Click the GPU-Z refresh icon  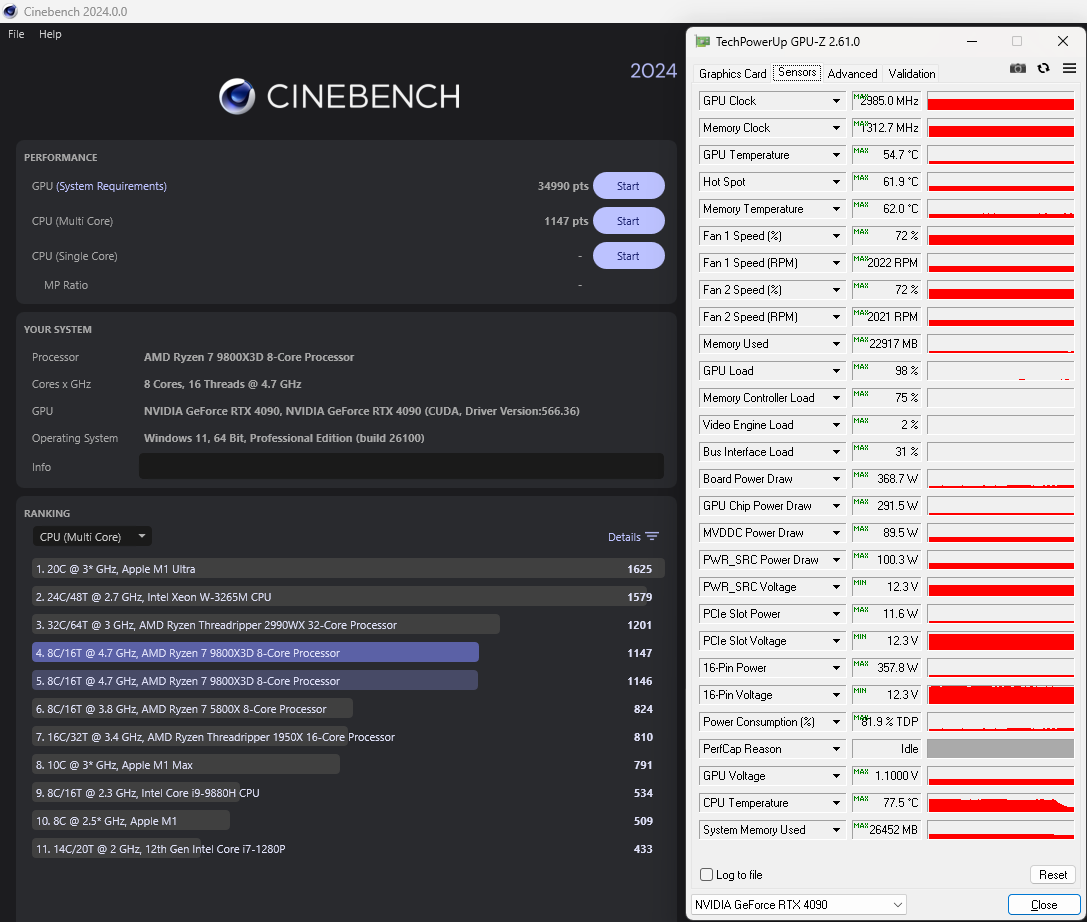pyautogui.click(x=1043, y=68)
